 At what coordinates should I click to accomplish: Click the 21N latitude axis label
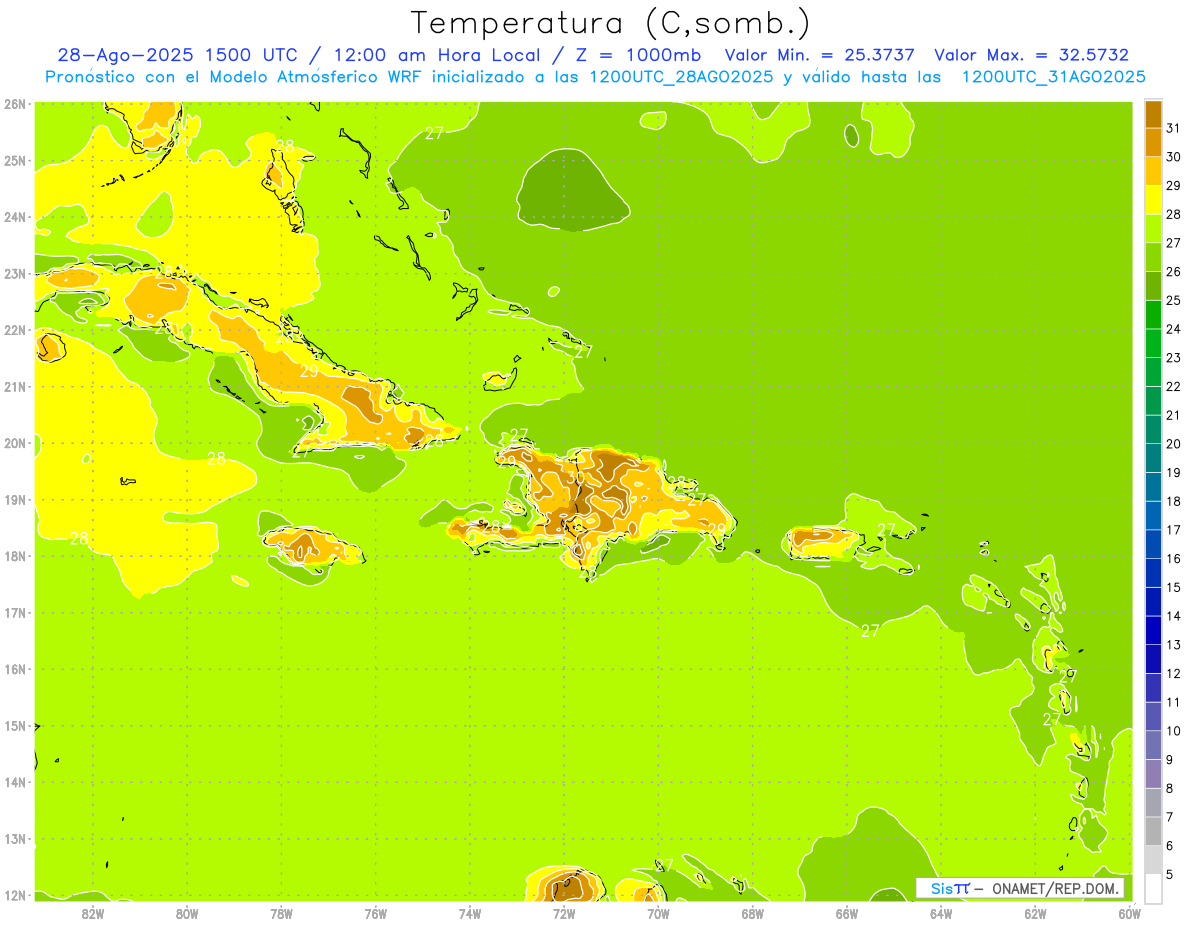click(x=14, y=387)
